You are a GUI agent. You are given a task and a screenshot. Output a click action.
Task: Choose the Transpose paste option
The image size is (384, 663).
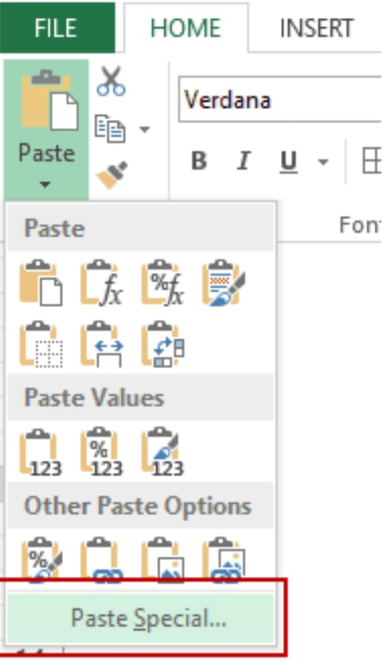point(163,344)
